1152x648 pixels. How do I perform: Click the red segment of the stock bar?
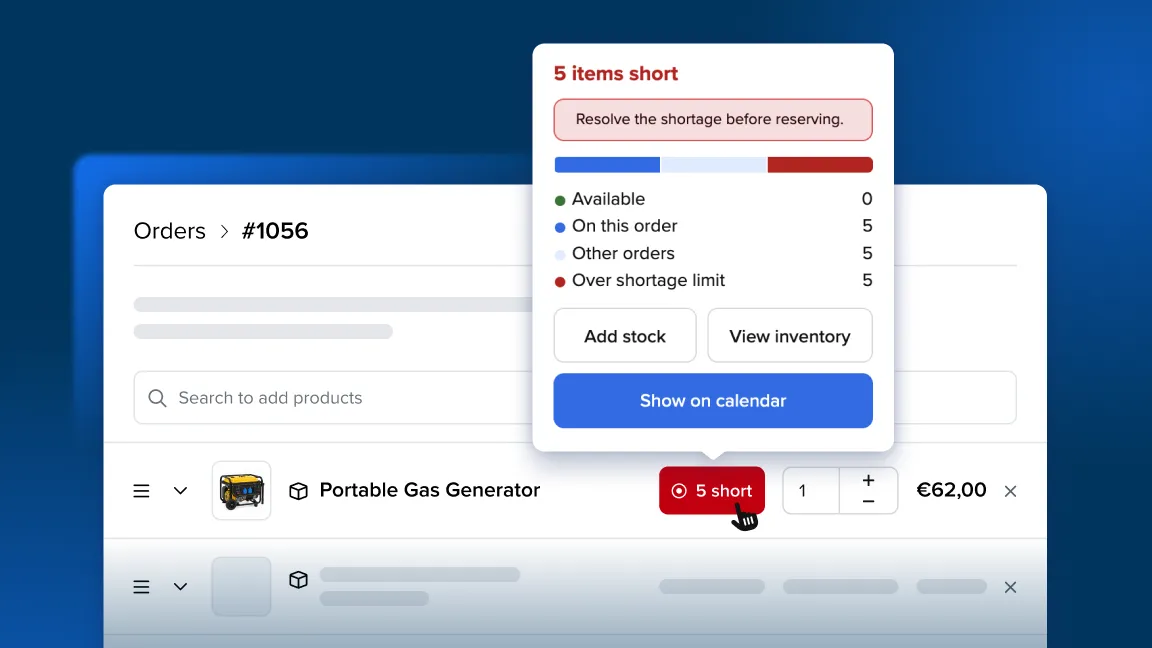click(x=820, y=165)
